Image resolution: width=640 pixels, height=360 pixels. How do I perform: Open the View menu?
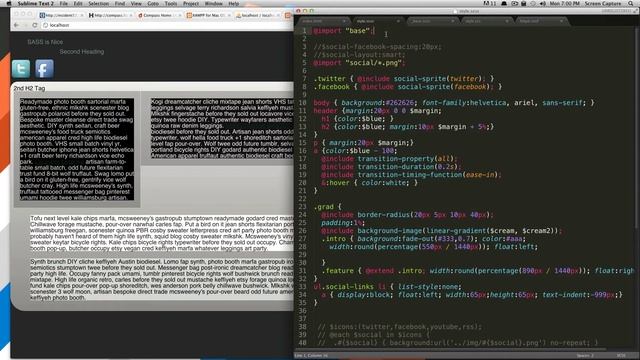coord(136,3)
